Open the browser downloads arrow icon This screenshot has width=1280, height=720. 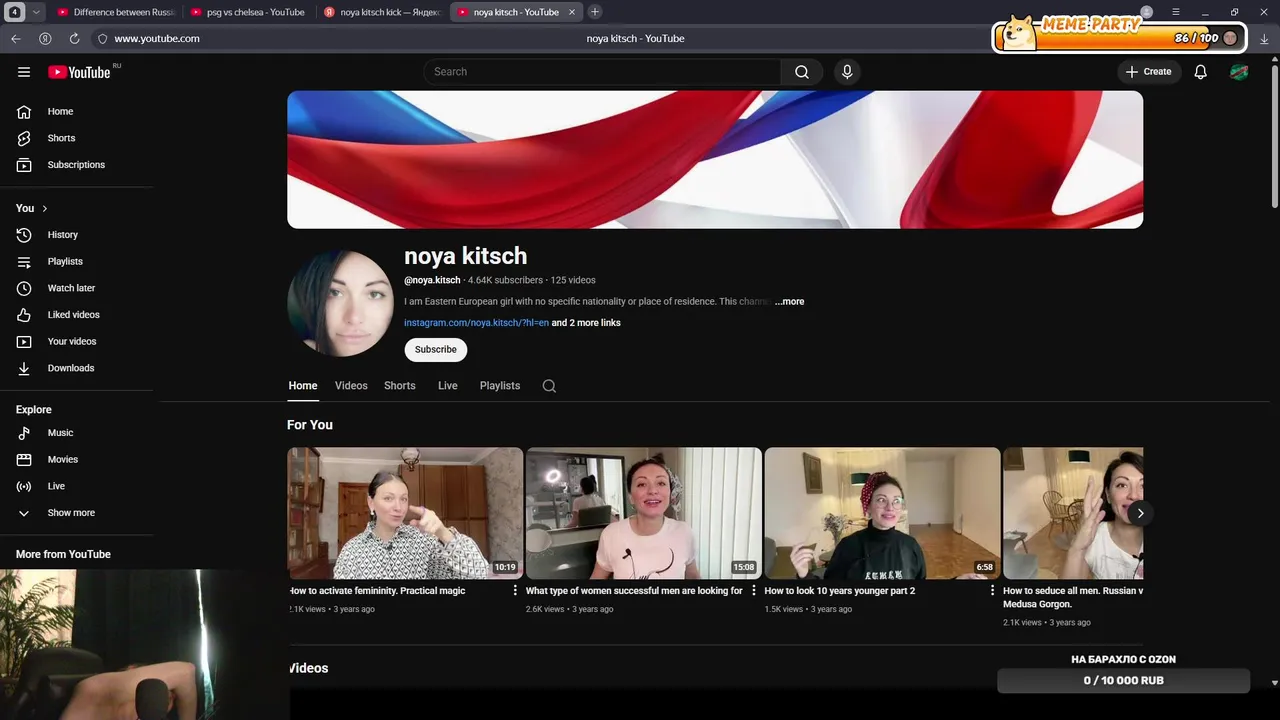pos(1264,38)
